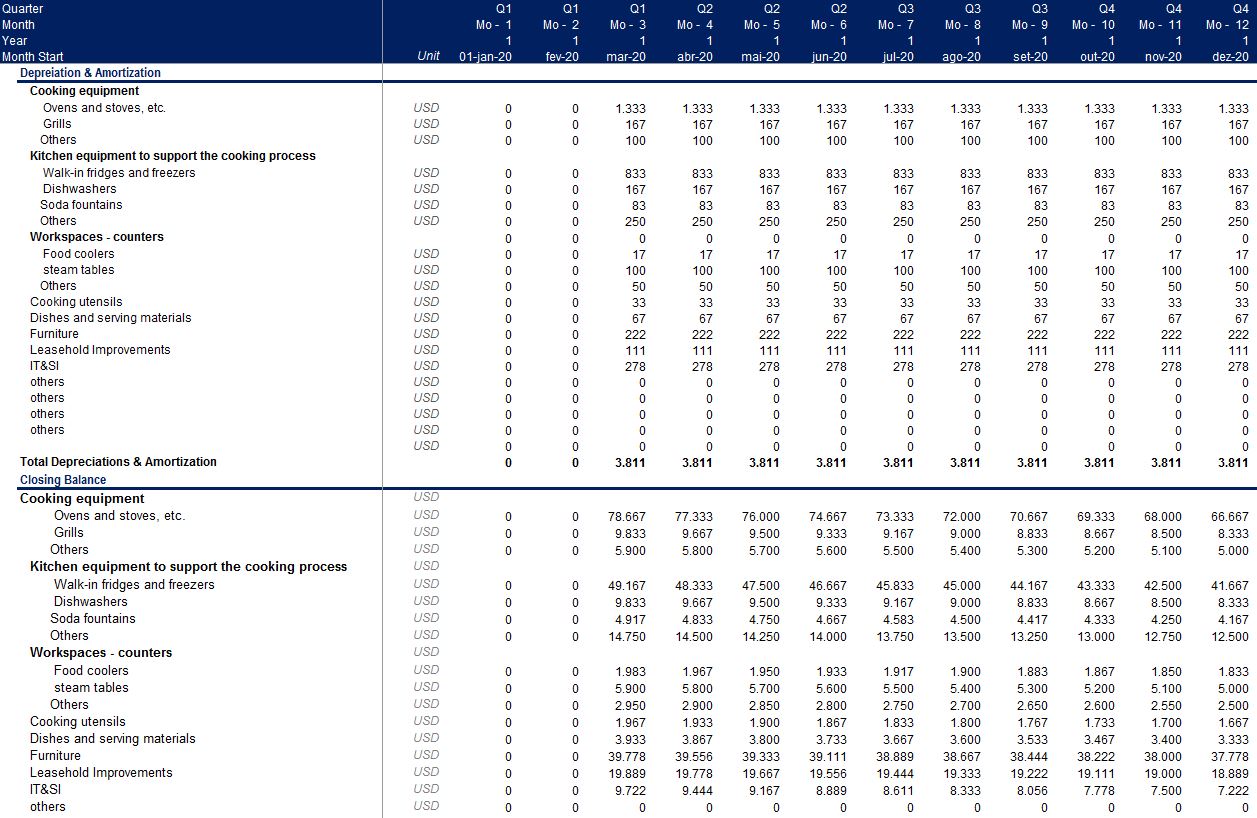The height and width of the screenshot is (818, 1257).
Task: Click the 49.167 Walk-in fridges closing cell
Action: click(627, 585)
